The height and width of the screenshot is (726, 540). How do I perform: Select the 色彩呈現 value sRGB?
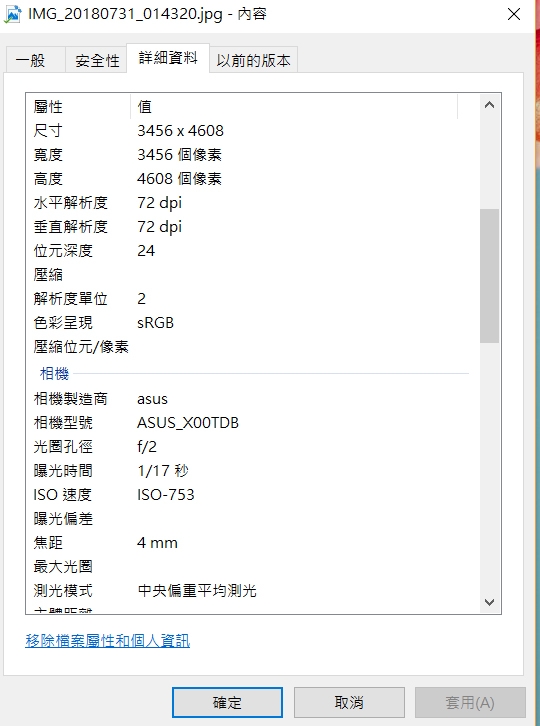(155, 323)
